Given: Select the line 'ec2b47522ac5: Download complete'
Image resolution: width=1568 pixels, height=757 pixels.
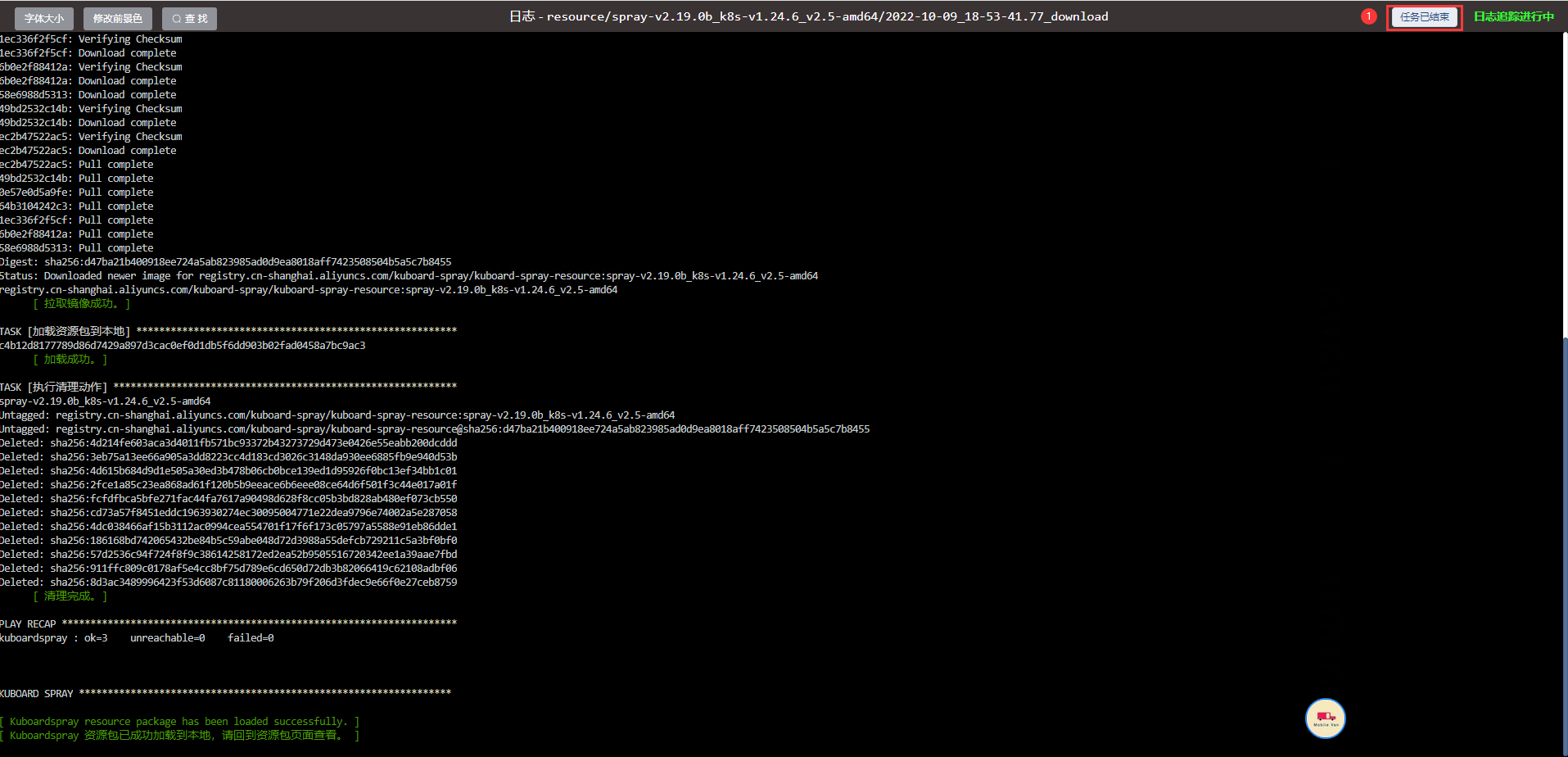Looking at the screenshot, I should (x=88, y=151).
